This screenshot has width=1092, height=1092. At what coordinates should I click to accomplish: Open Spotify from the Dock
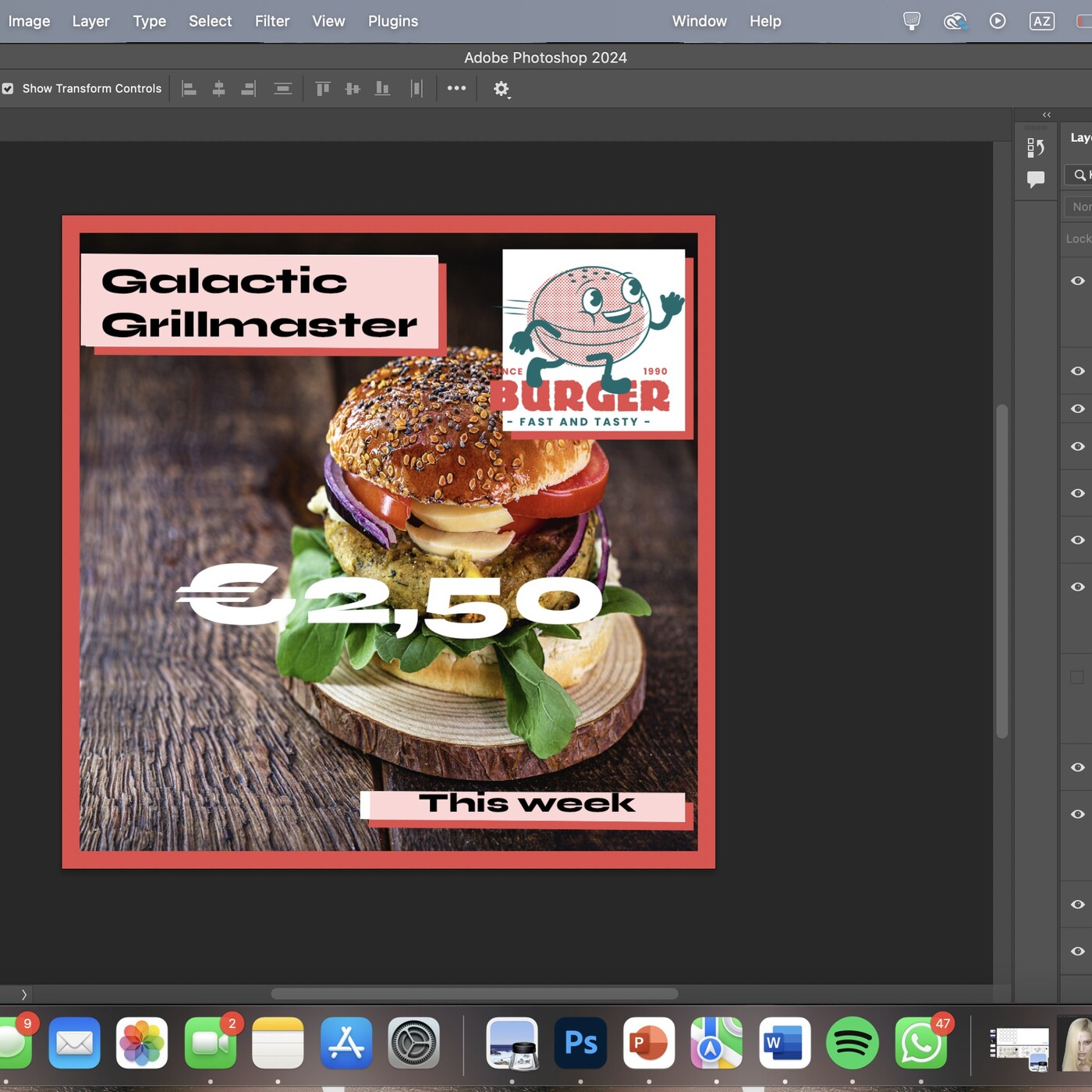click(x=853, y=1043)
